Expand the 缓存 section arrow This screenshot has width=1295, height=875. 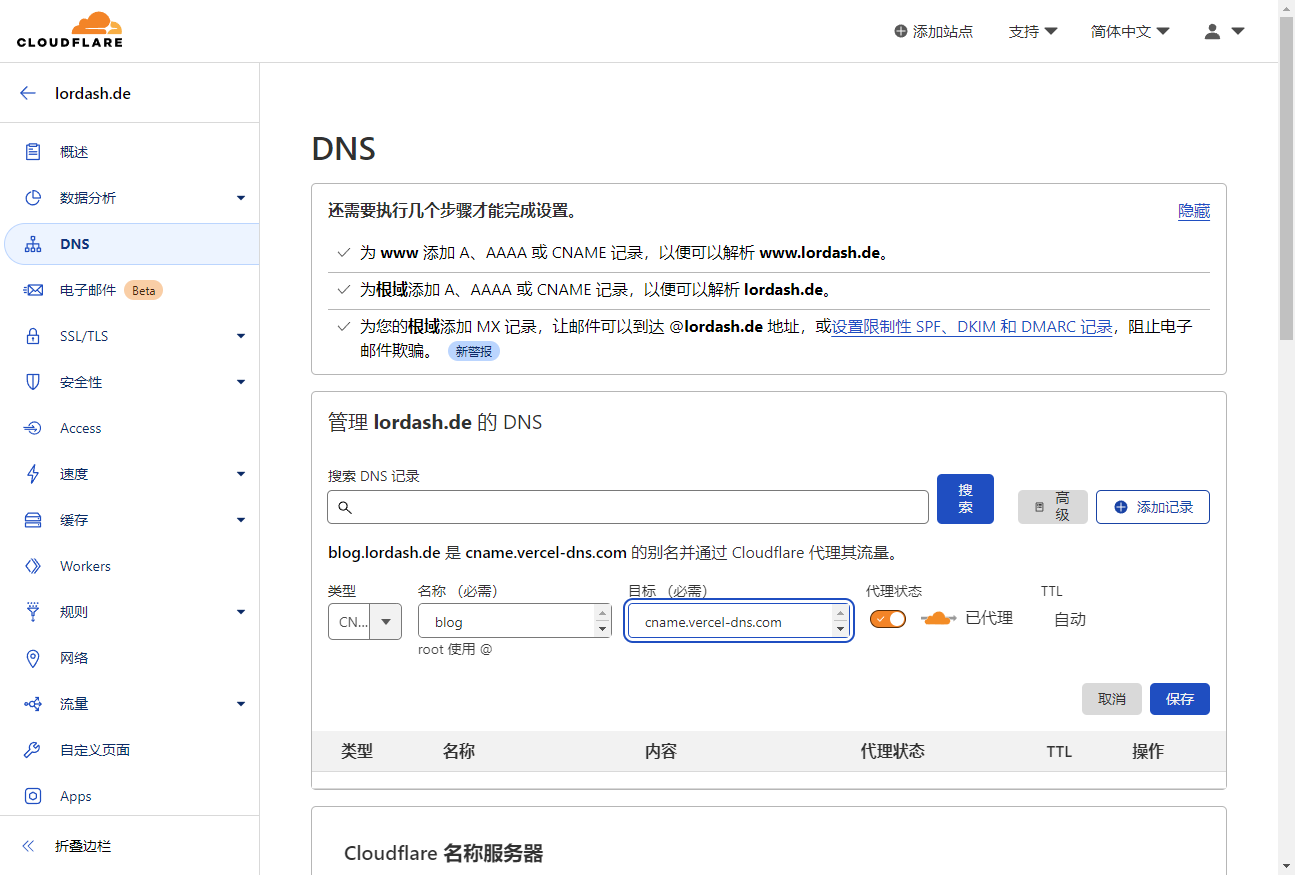(x=241, y=520)
